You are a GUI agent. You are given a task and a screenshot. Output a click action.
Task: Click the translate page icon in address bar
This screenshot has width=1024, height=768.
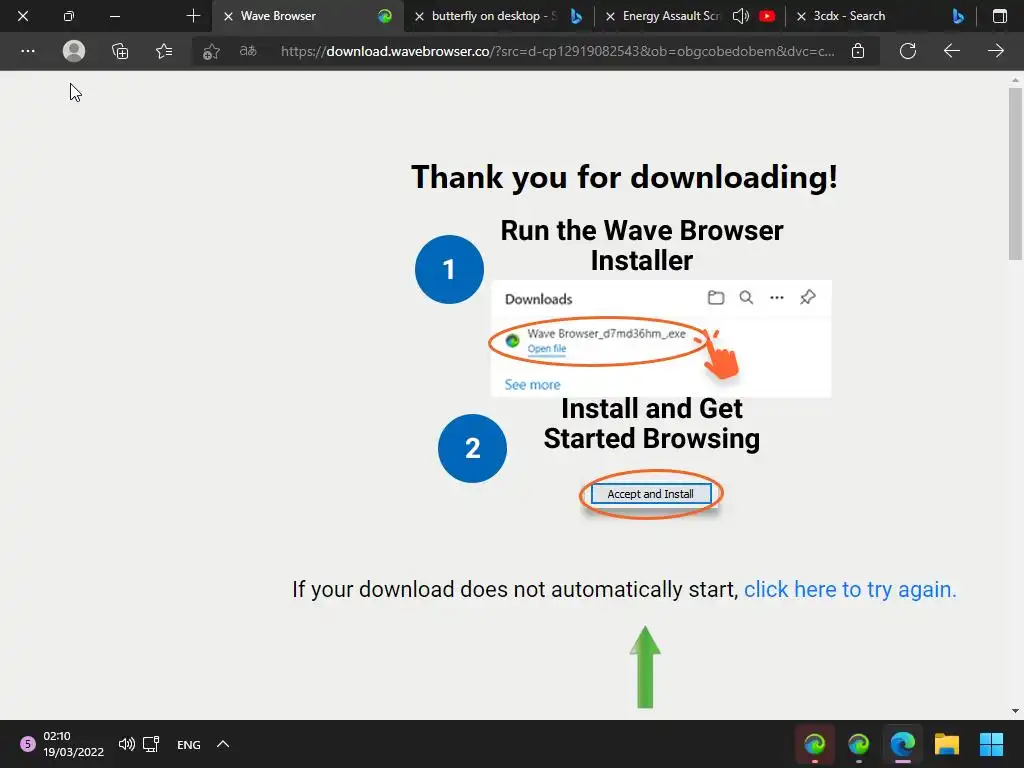tap(248, 51)
